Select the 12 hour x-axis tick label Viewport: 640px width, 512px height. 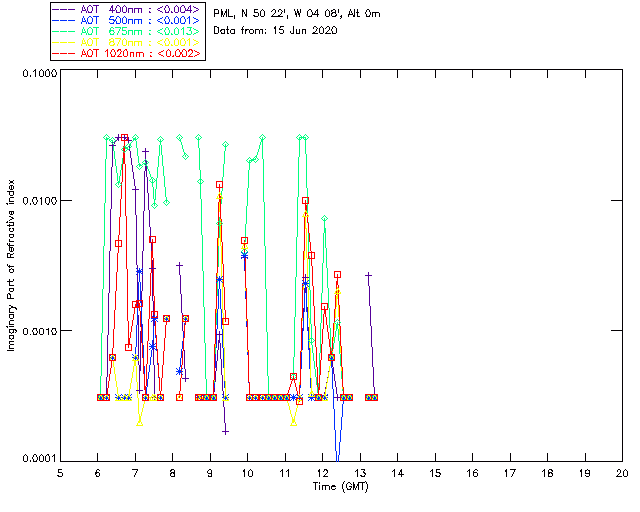pos(322,472)
